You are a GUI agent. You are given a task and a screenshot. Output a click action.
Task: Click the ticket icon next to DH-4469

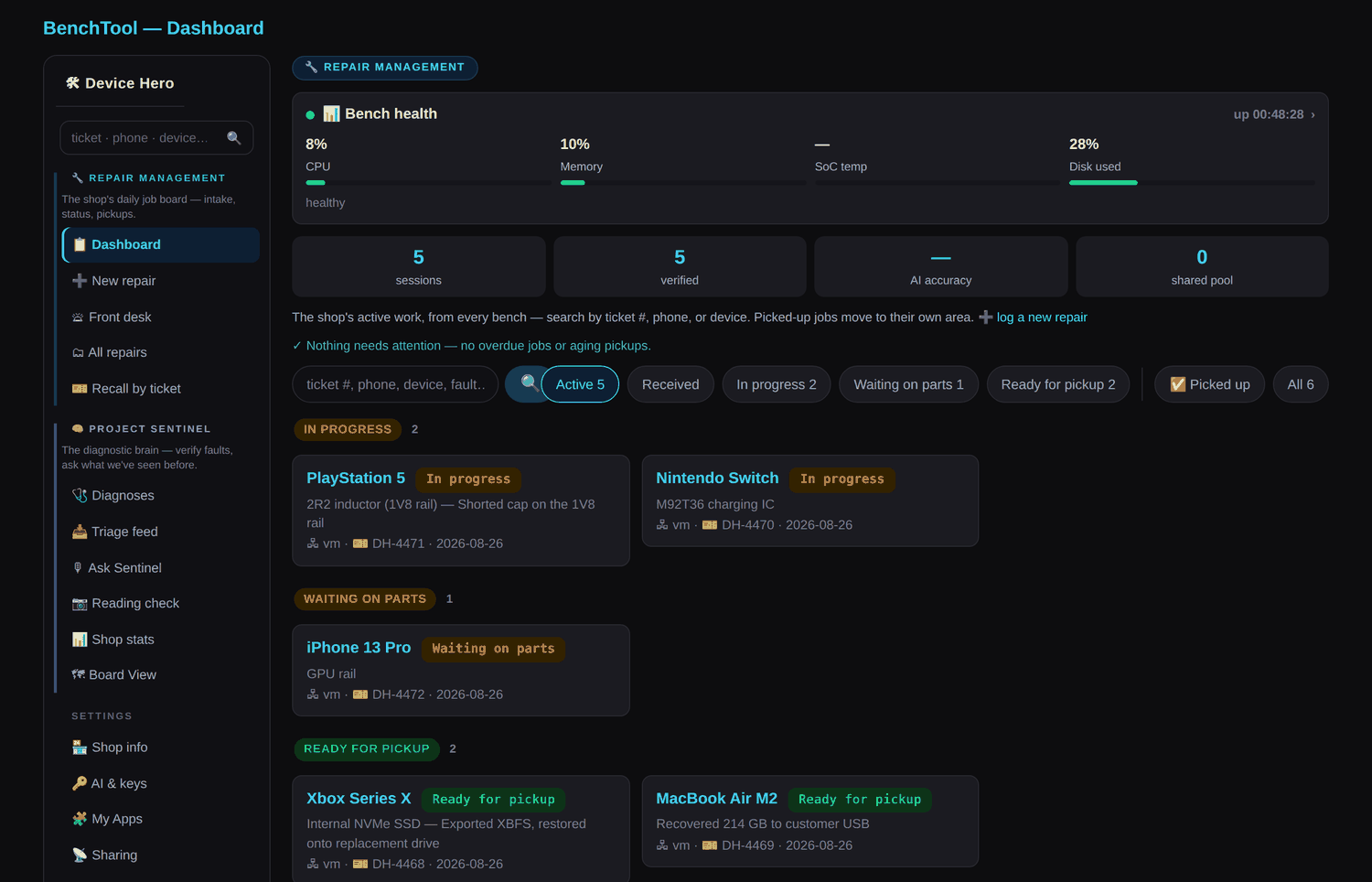click(x=710, y=845)
